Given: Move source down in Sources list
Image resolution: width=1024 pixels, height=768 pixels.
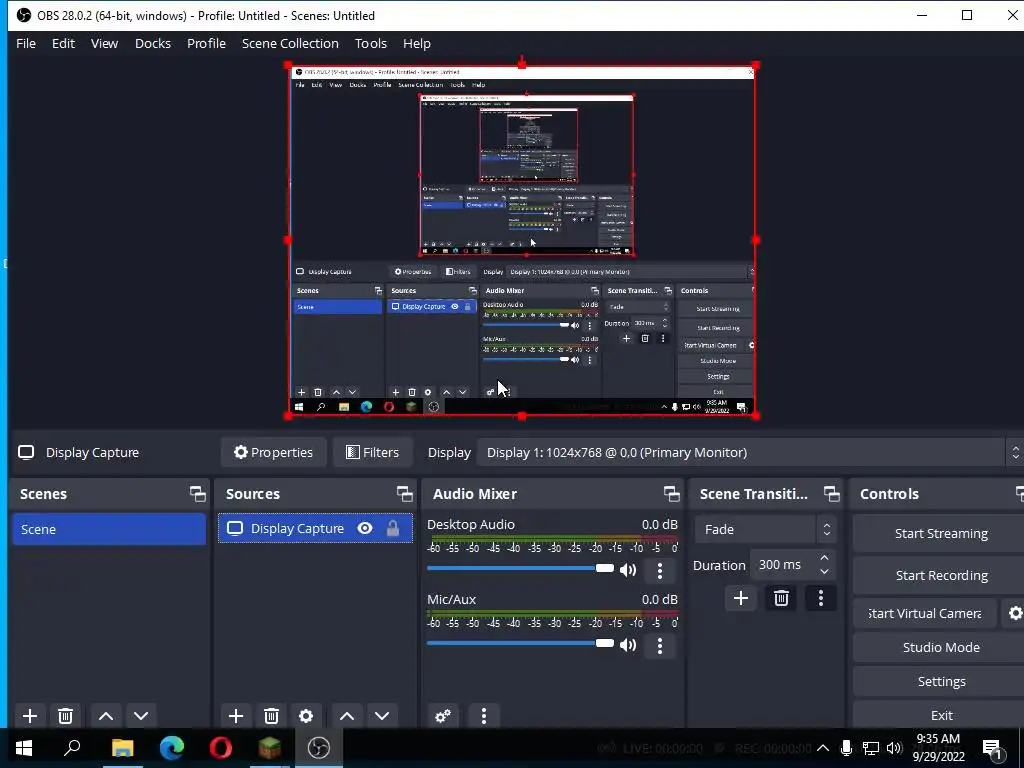Looking at the screenshot, I should click(382, 716).
